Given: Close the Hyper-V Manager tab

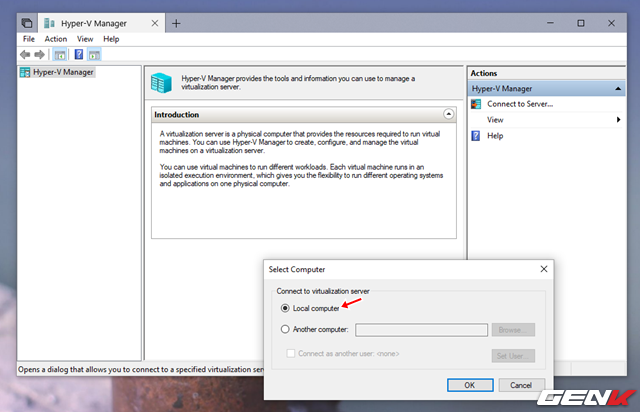Looking at the screenshot, I should click(155, 23).
